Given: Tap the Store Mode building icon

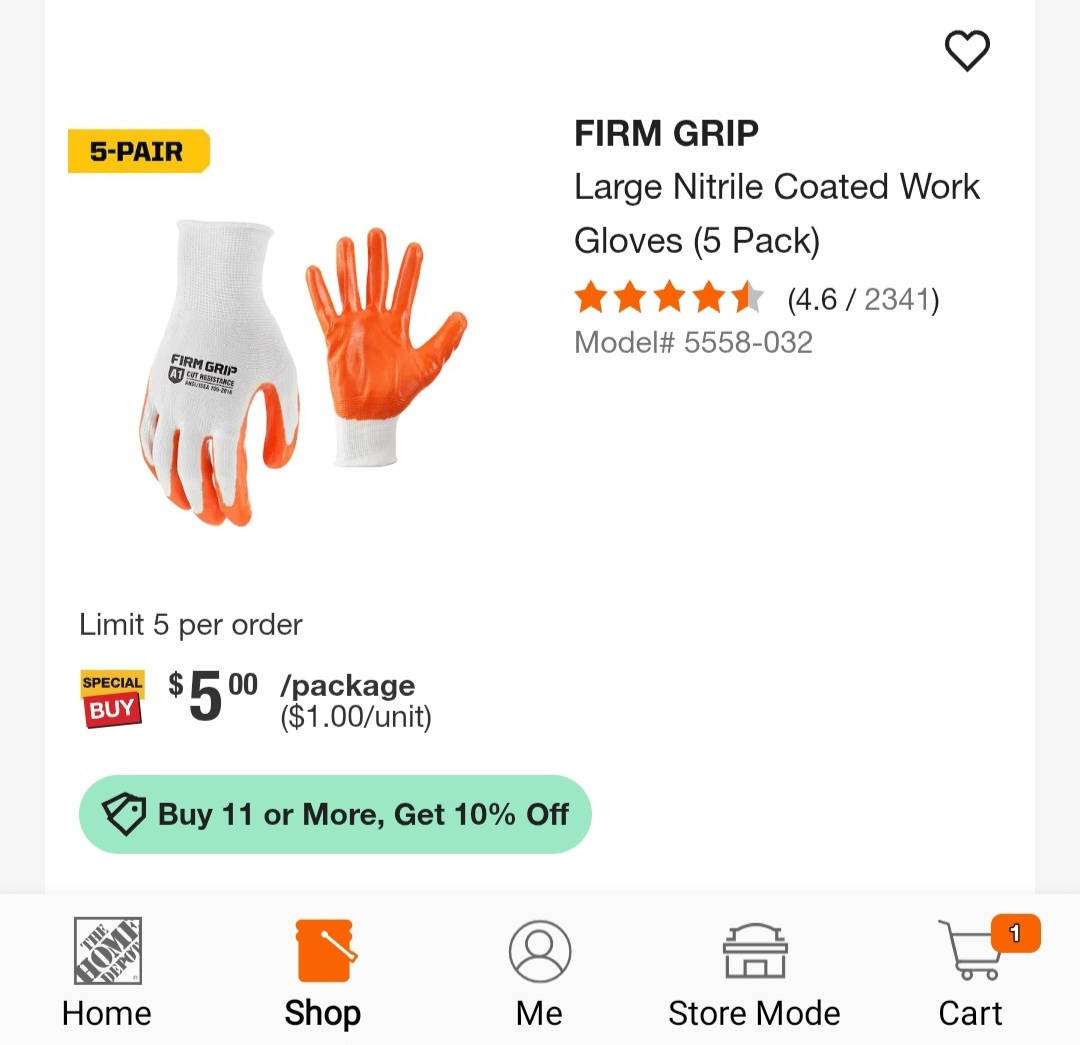Looking at the screenshot, I should tap(754, 951).
